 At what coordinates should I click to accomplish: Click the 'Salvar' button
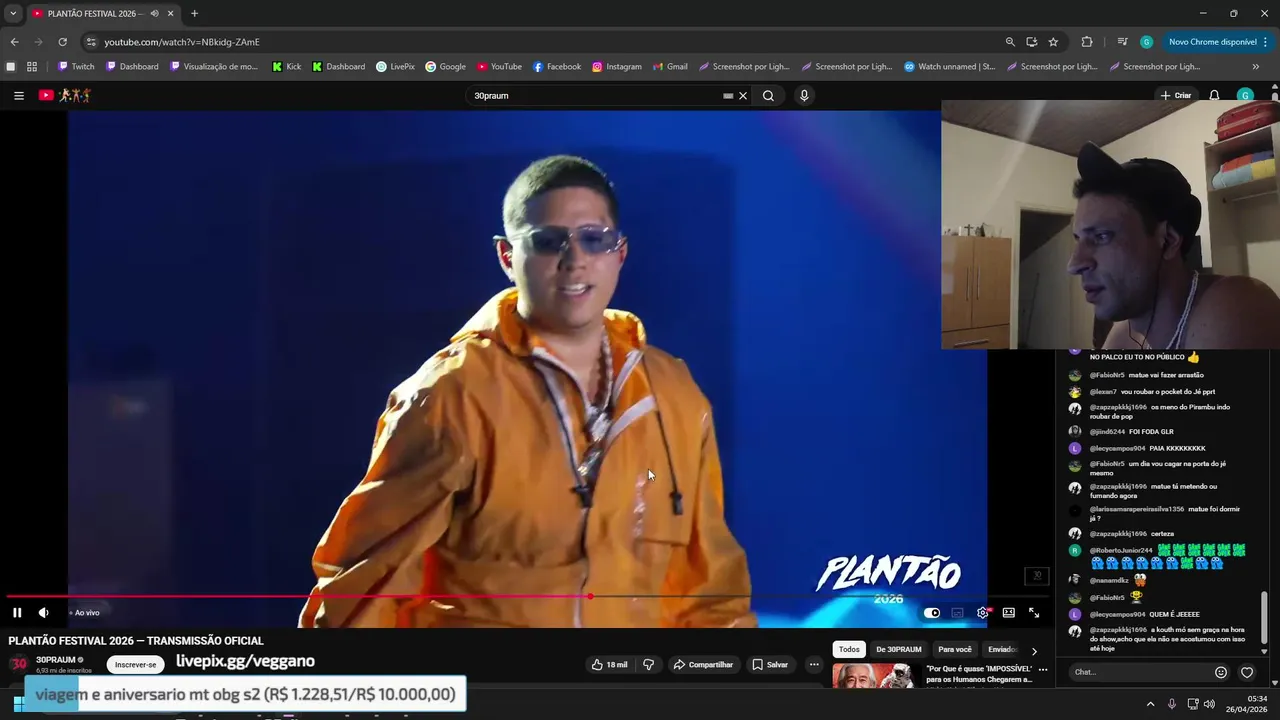click(x=770, y=665)
